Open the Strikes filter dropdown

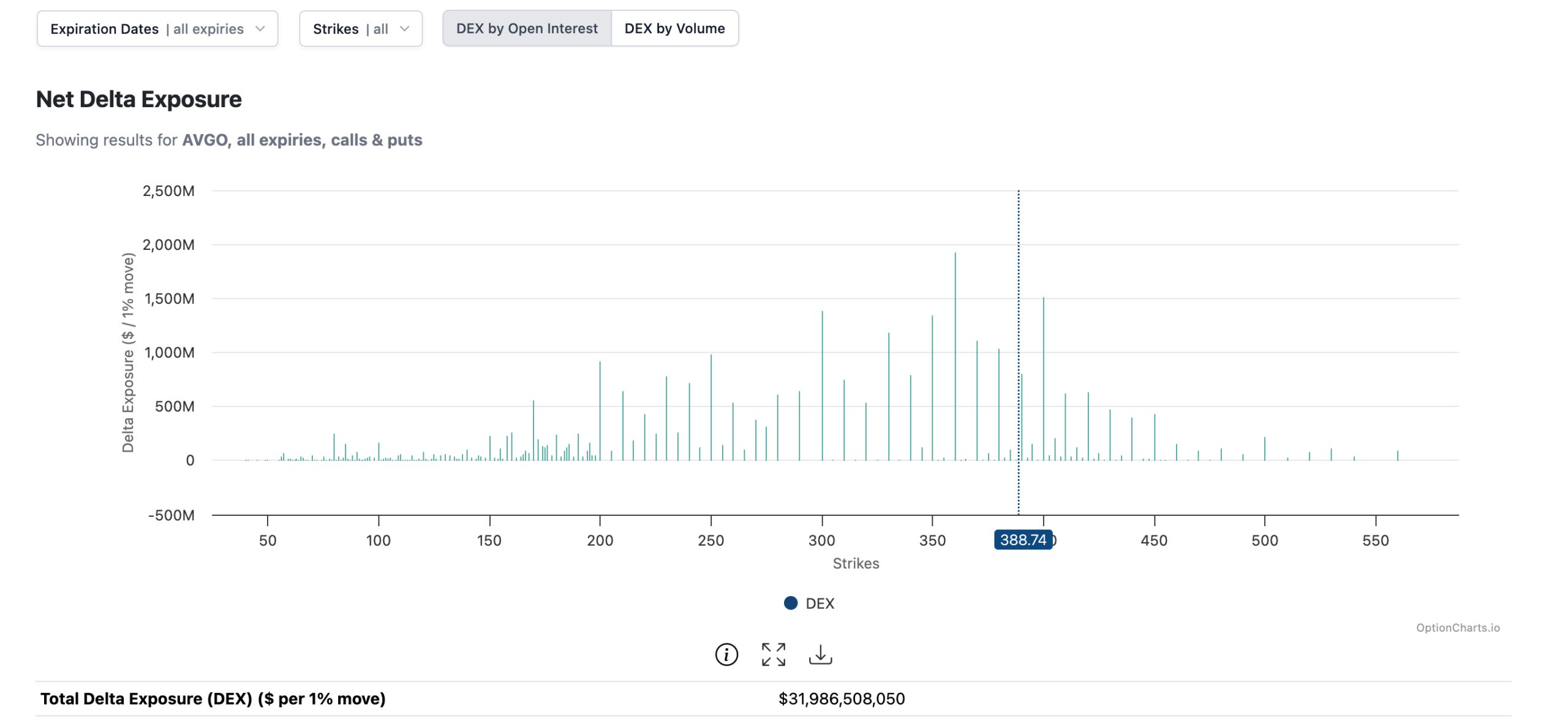point(350,29)
